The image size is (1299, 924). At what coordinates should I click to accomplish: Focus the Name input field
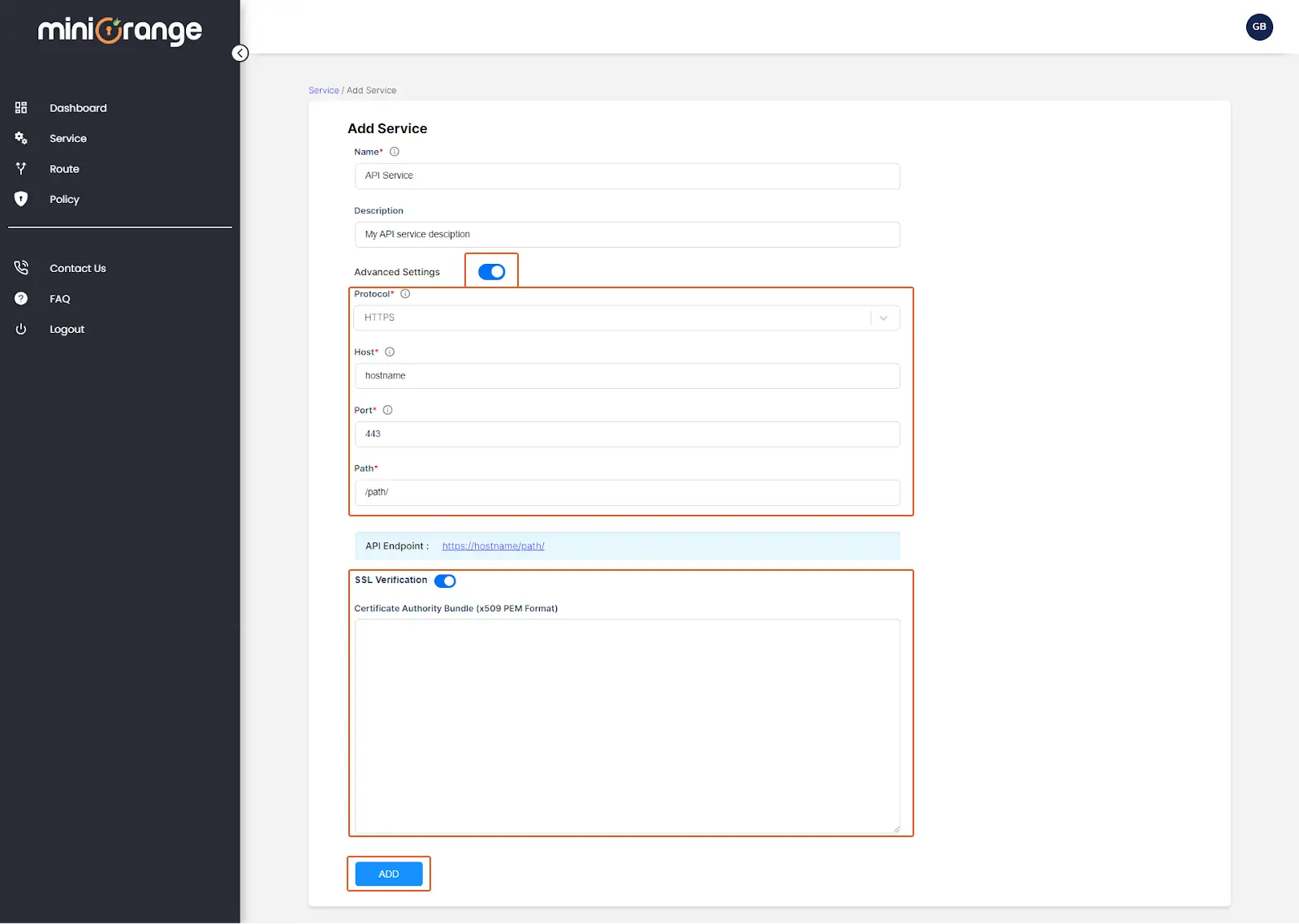click(x=627, y=176)
